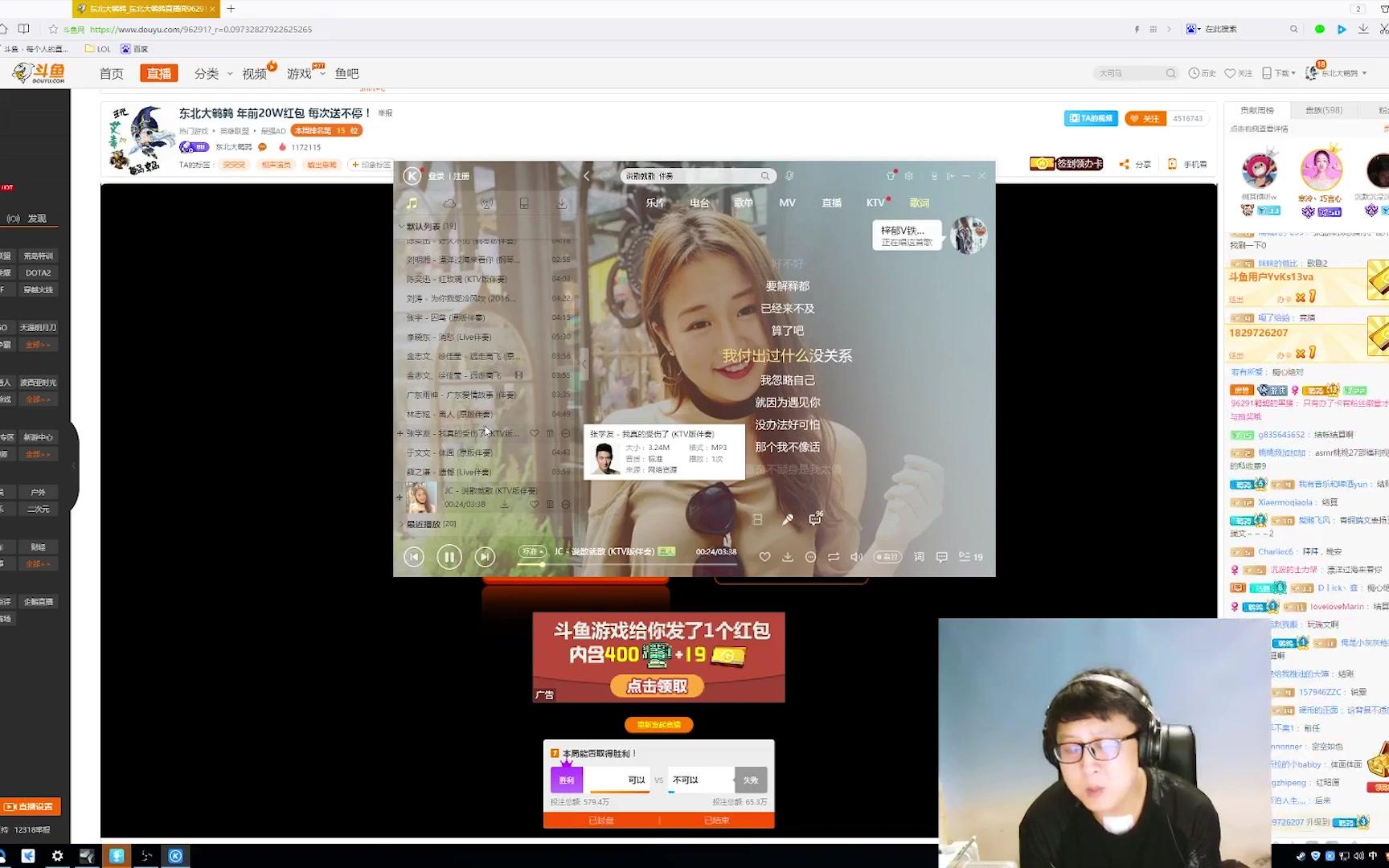The width and height of the screenshot is (1389, 868).
Task: Click search magnifier in KuGou search box
Action: click(x=765, y=176)
